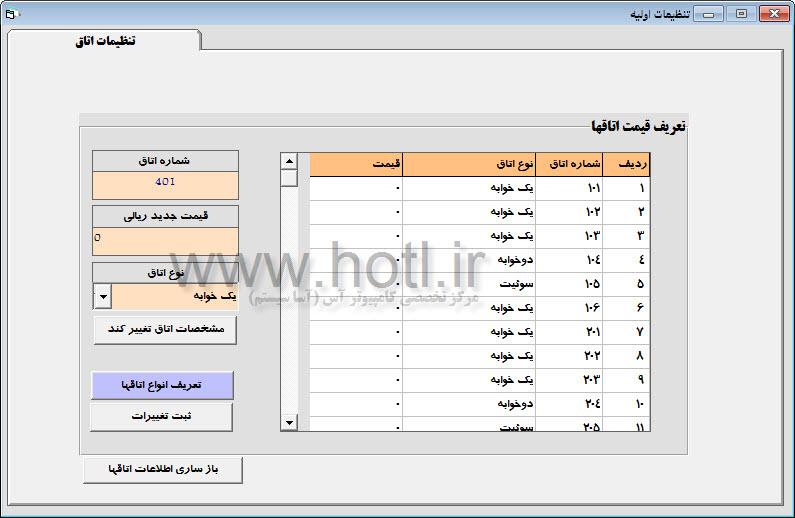Viewport: 795px width, 518px height.
Task: Click the application icon in title bar
Action: [x=12, y=14]
